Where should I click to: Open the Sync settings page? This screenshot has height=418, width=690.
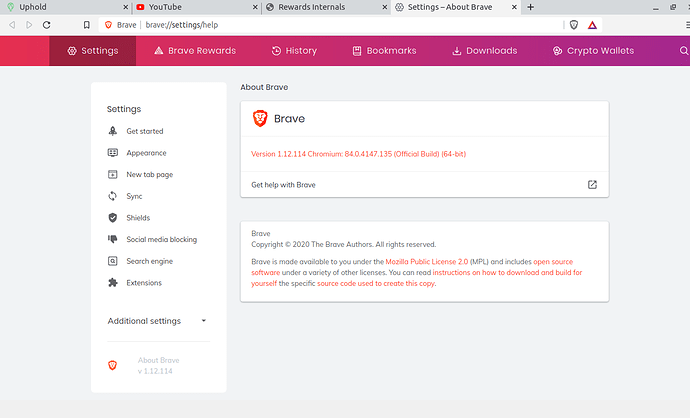click(134, 196)
